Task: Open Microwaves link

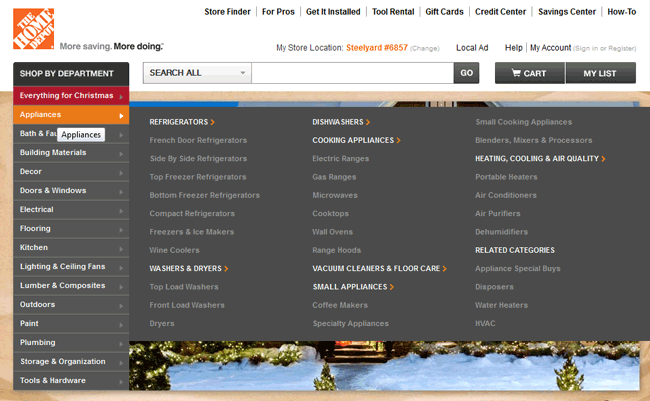Action: click(335, 195)
